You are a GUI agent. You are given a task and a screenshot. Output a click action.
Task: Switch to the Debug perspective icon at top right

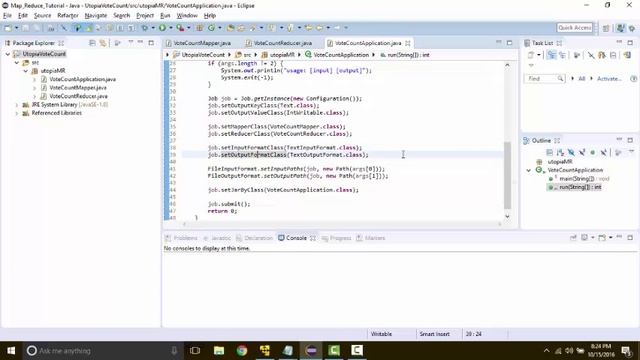tap(632, 28)
